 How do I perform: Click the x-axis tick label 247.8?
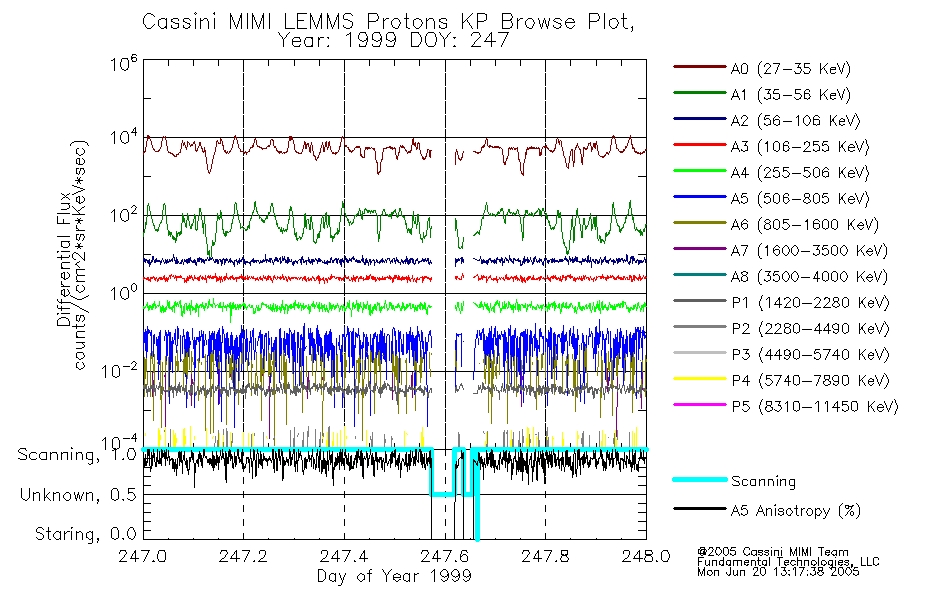pyautogui.click(x=545, y=556)
